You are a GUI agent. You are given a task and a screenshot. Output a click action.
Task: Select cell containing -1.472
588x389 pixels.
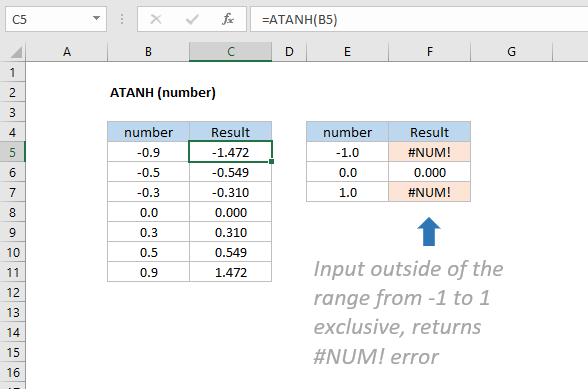231,152
